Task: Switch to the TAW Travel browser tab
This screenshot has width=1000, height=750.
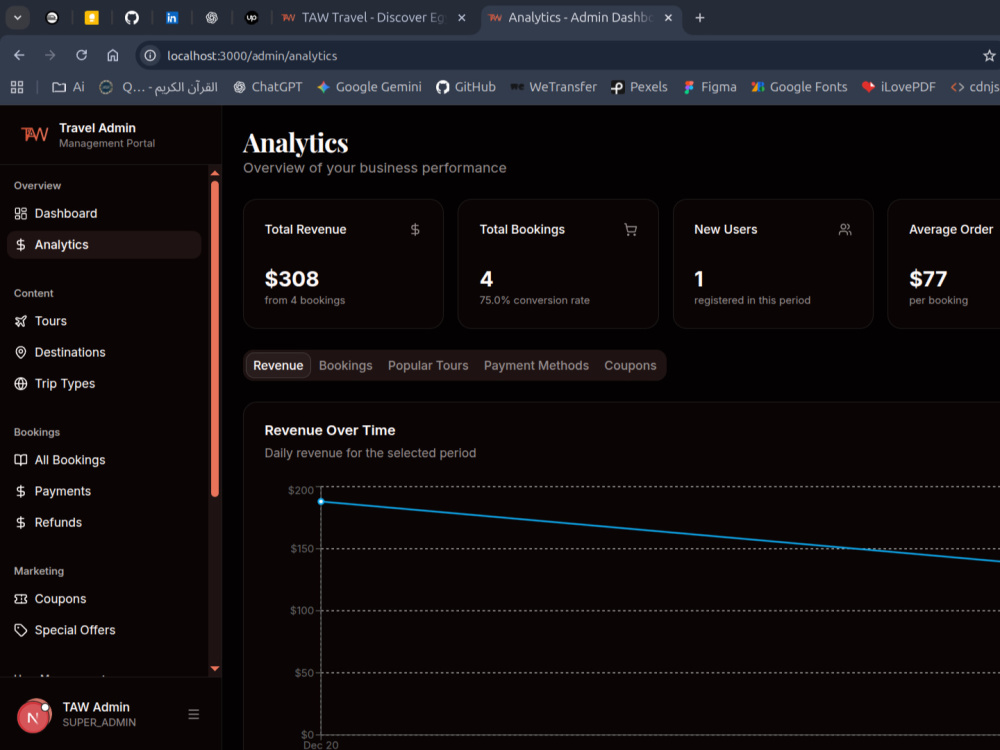Action: coord(373,18)
